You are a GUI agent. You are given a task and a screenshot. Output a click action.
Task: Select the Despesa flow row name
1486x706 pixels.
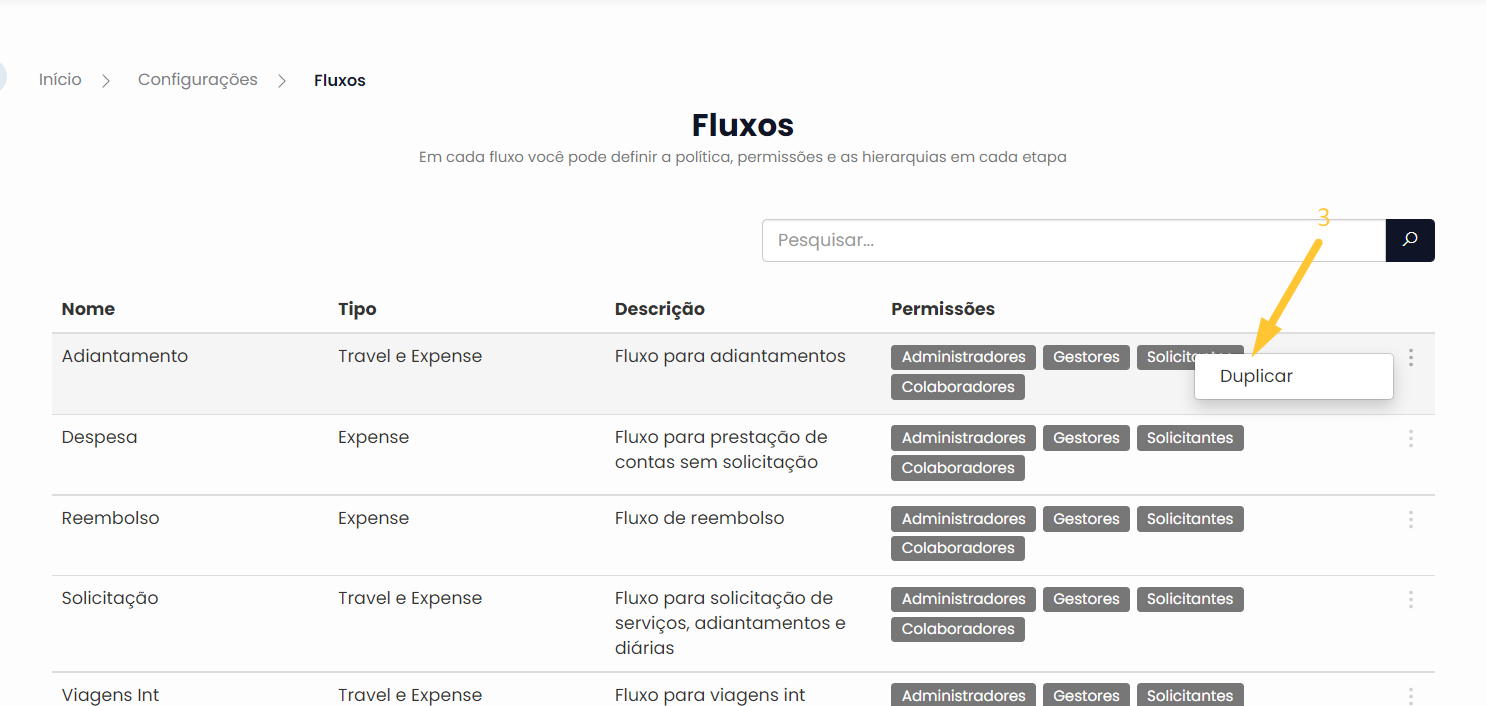[100, 437]
